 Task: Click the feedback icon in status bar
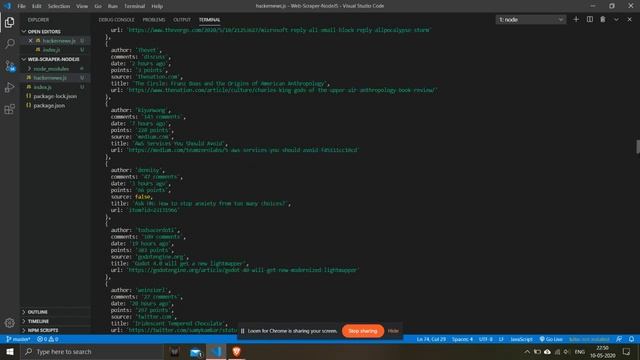click(619, 339)
